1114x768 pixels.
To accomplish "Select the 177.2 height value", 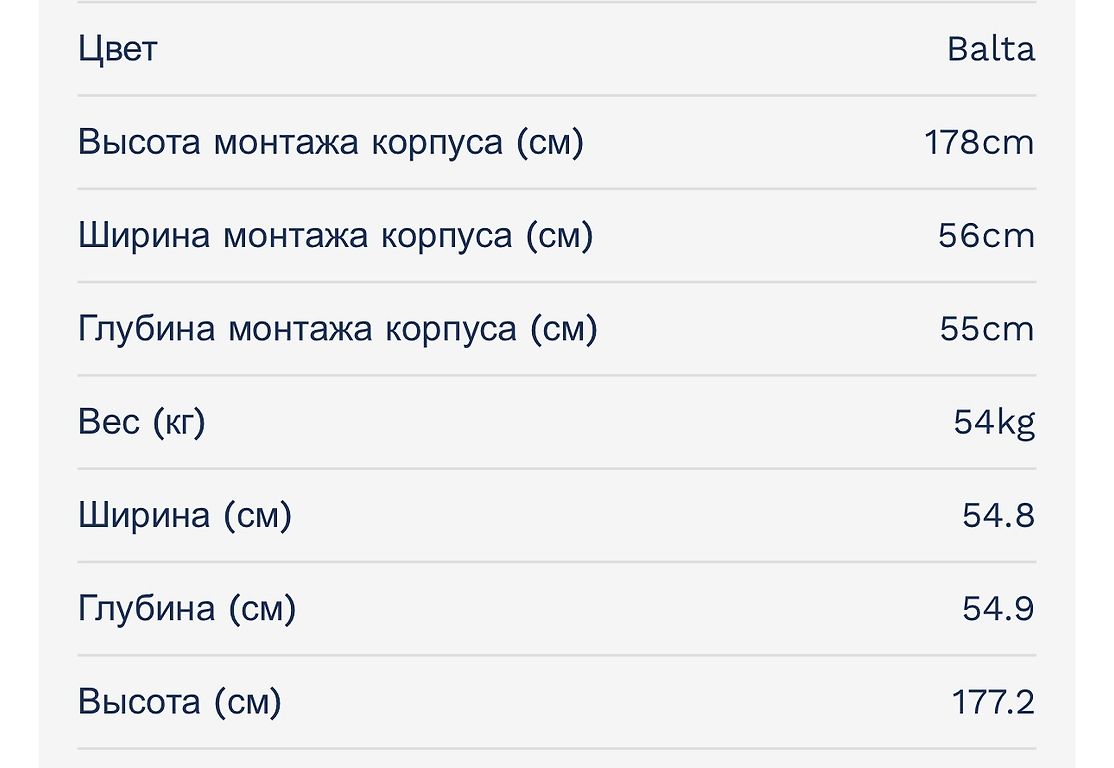I will point(993,702).
